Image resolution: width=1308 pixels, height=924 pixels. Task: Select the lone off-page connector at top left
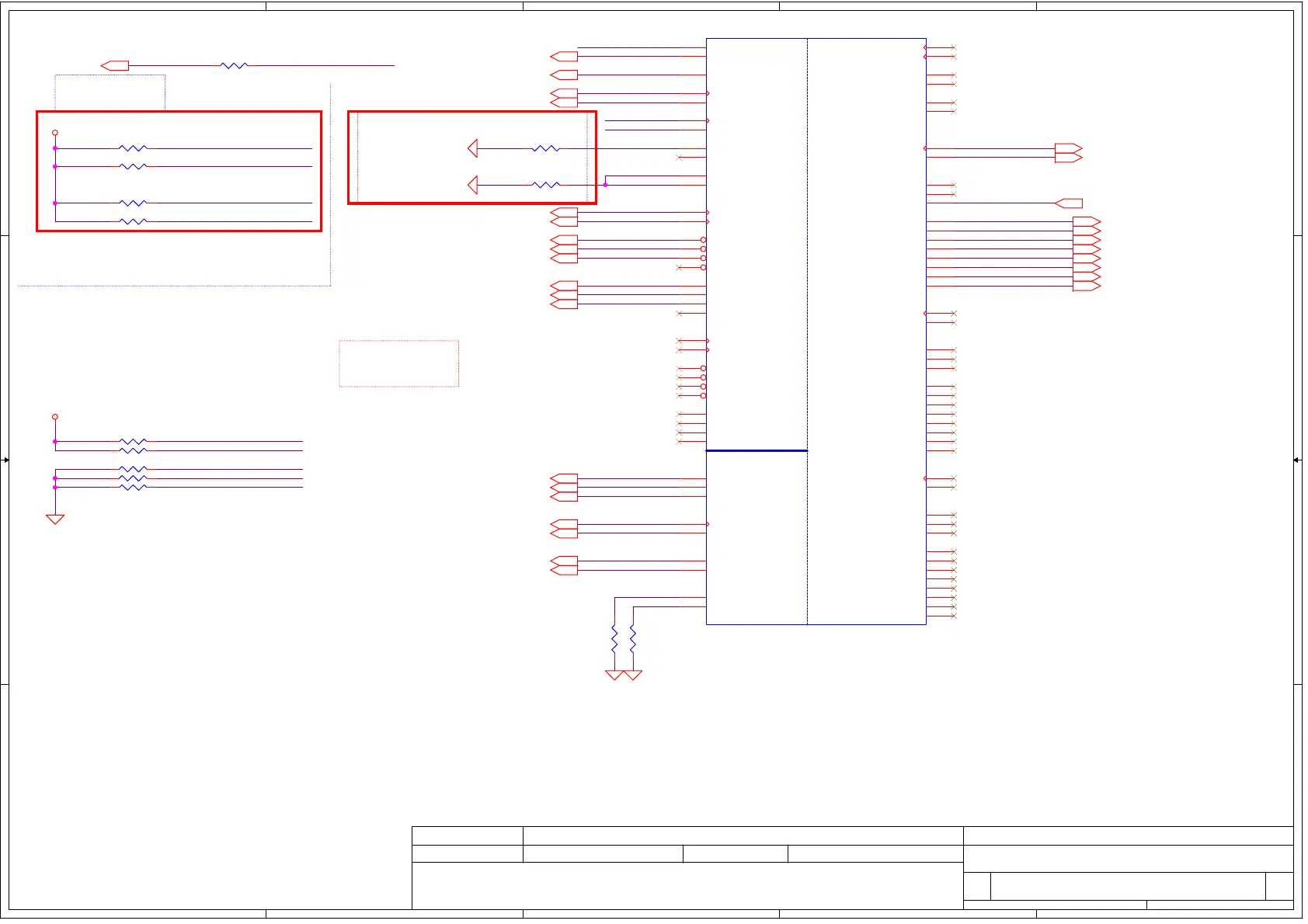tap(115, 66)
